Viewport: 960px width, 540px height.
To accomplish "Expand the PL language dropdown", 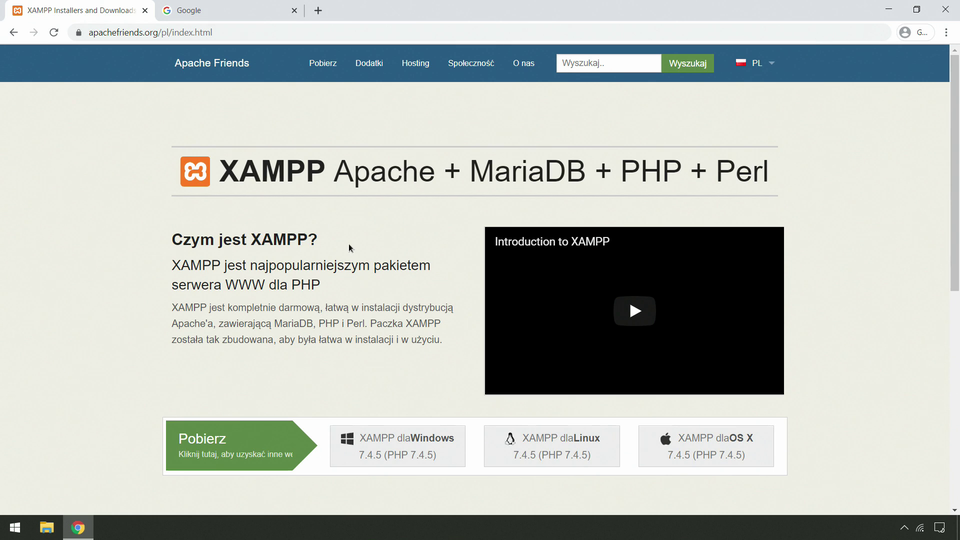I will click(x=756, y=63).
